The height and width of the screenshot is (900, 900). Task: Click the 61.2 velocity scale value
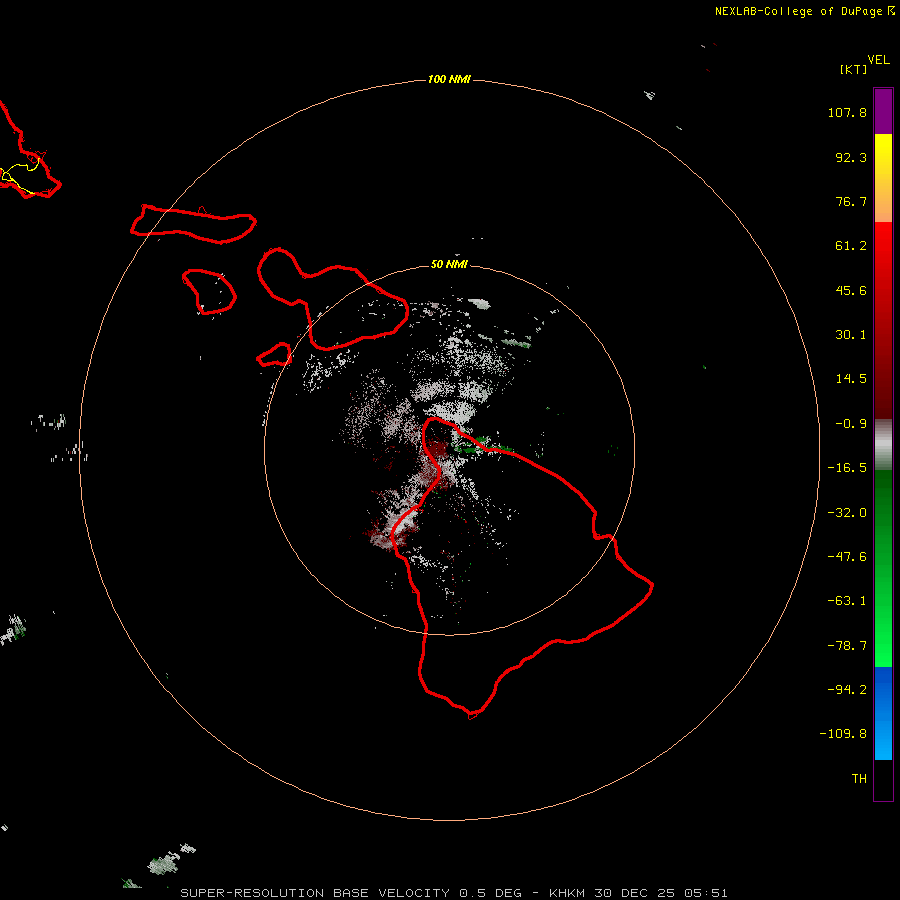(x=851, y=246)
